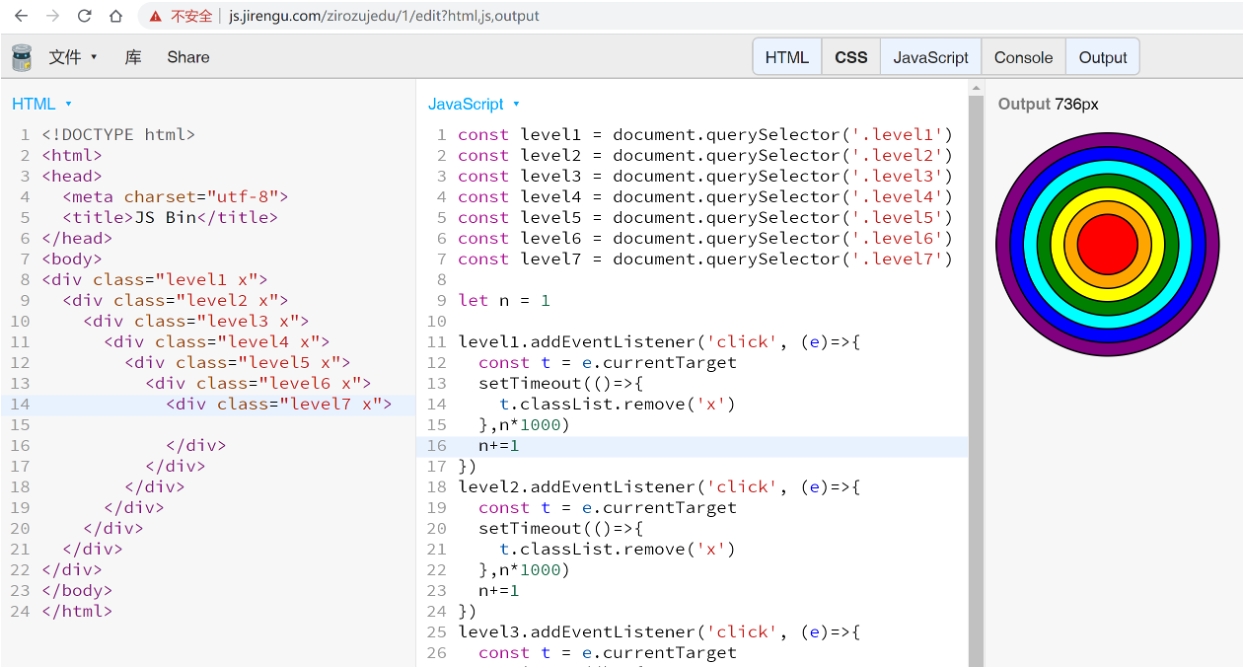Open the Share menu
This screenshot has width=1244, height=668.
(188, 57)
